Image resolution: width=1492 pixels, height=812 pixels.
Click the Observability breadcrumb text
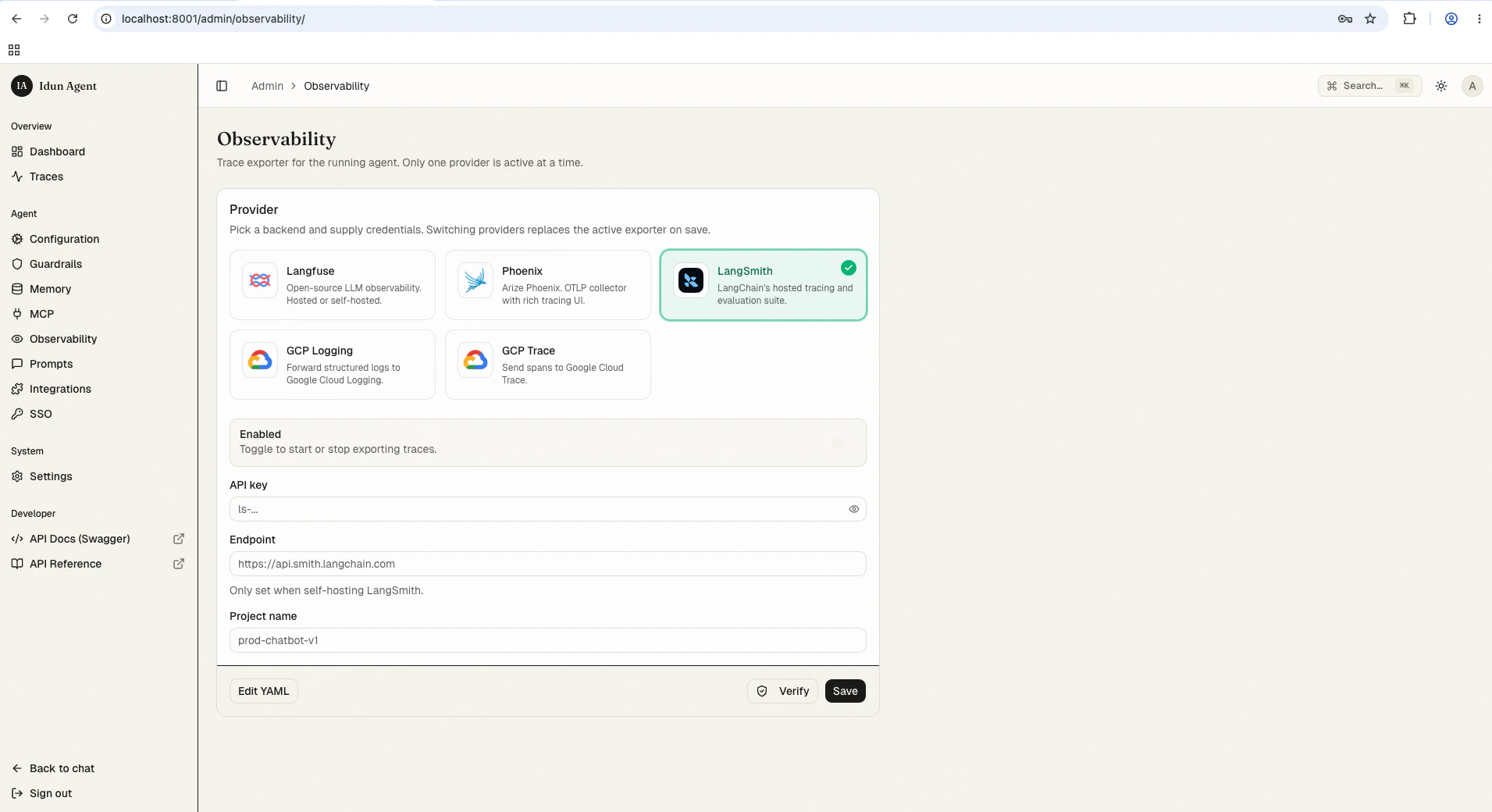(x=337, y=86)
